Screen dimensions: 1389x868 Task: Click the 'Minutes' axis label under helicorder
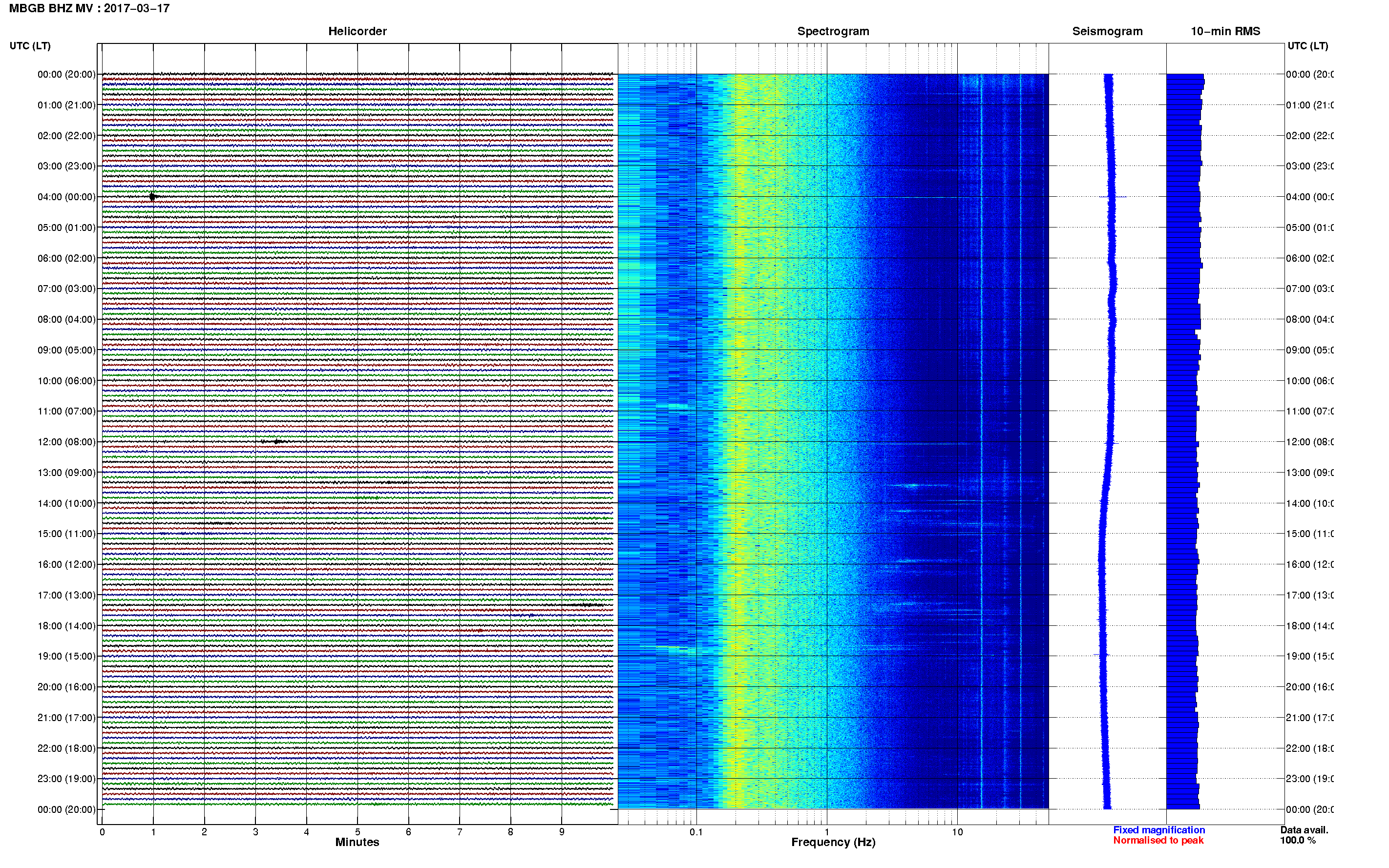coord(357,842)
